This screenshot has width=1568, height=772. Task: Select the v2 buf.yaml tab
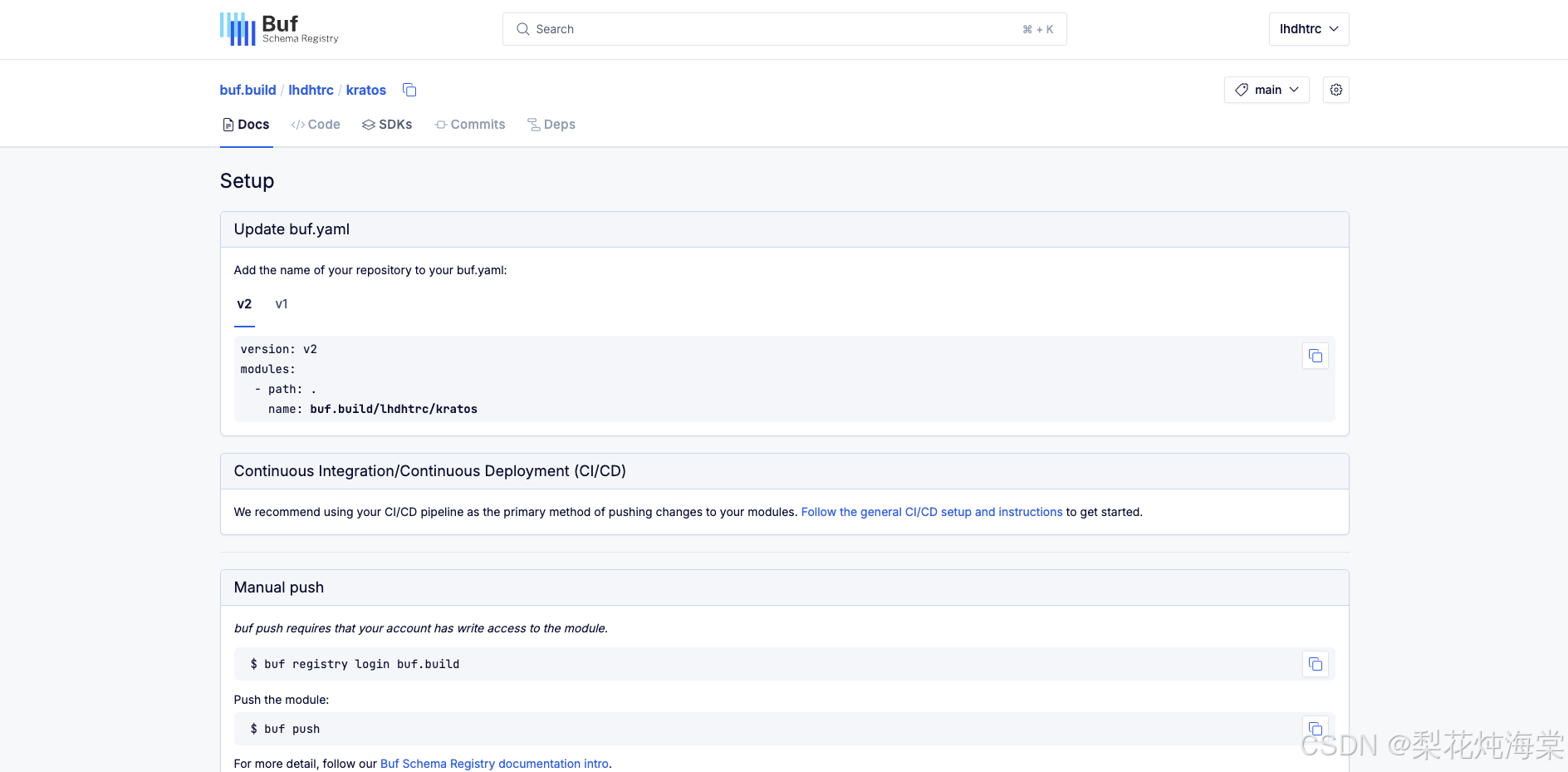click(244, 304)
